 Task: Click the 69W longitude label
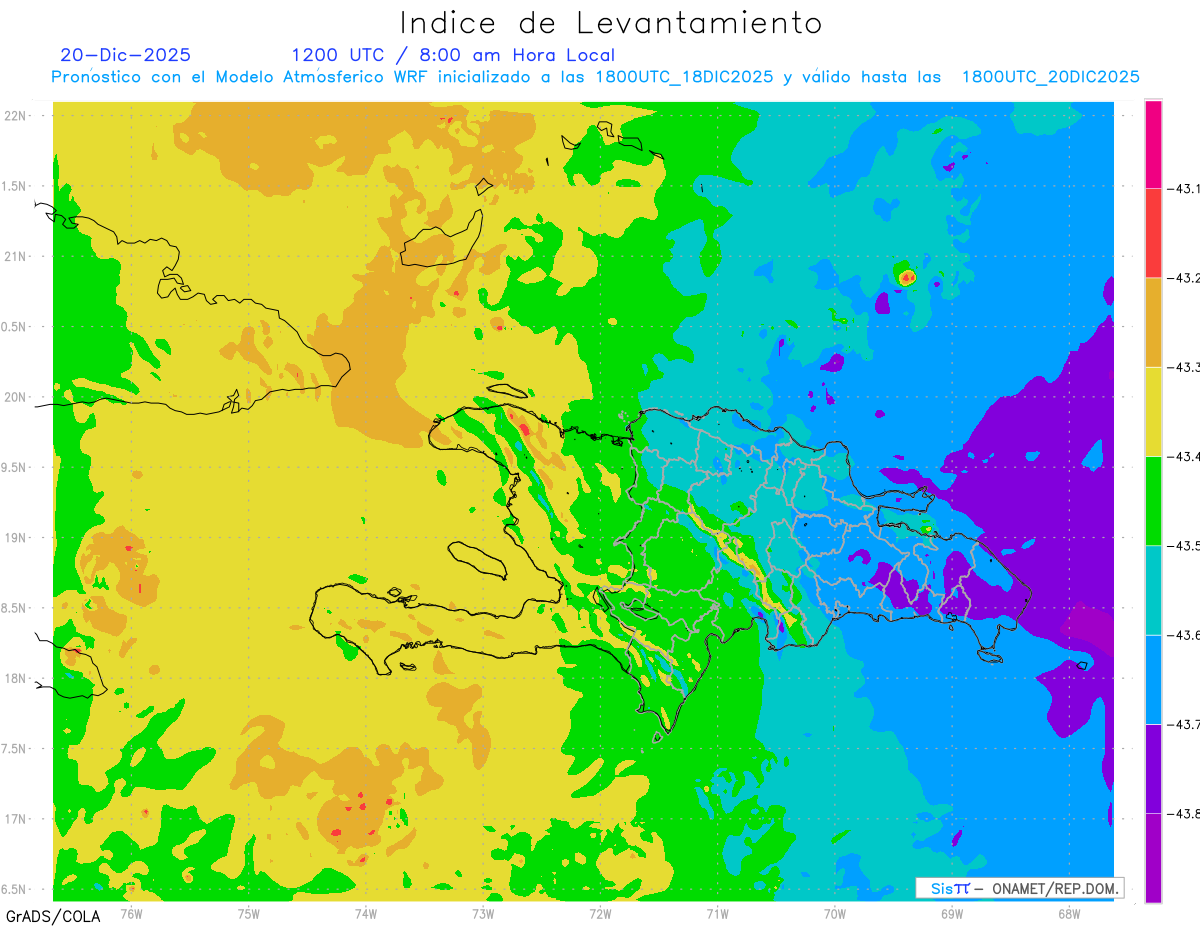point(952,913)
